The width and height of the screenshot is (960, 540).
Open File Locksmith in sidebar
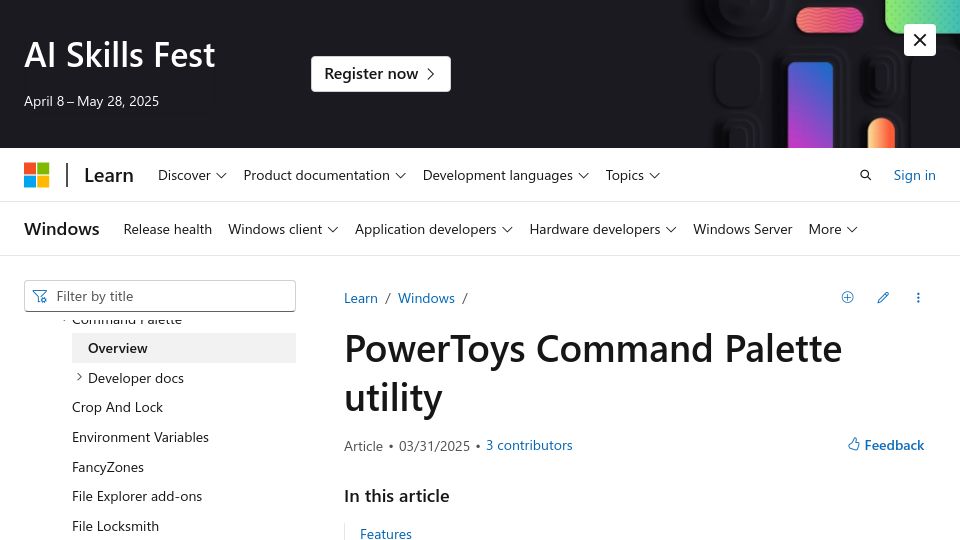[x=115, y=527]
